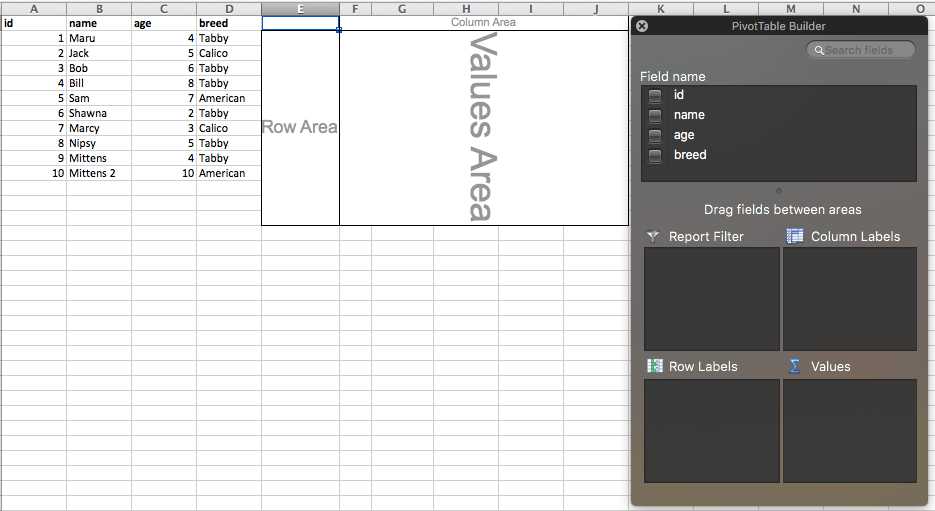Click the Row Labels icon

[x=655, y=366]
